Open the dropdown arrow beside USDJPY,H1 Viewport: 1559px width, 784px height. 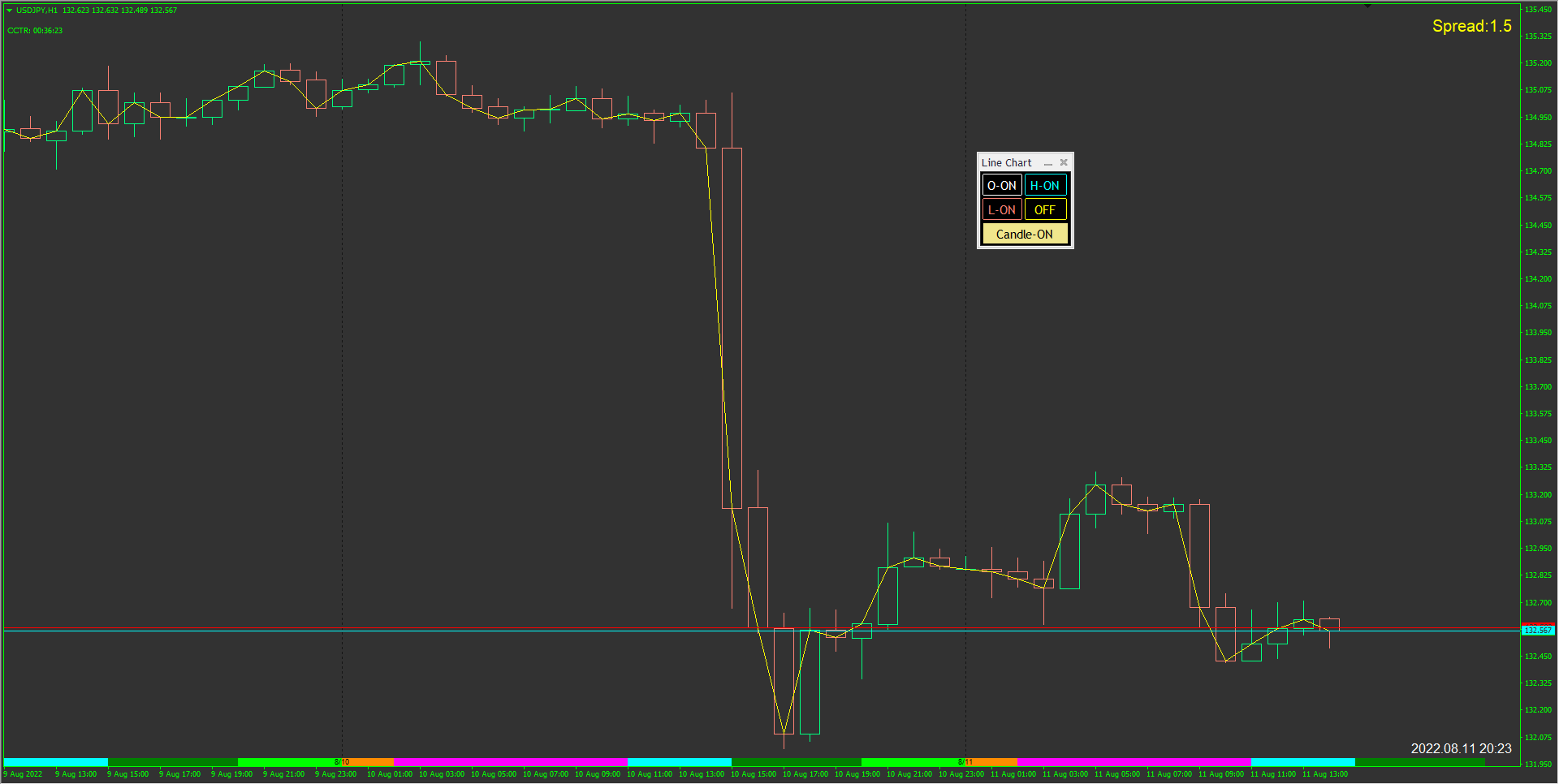pyautogui.click(x=10, y=11)
